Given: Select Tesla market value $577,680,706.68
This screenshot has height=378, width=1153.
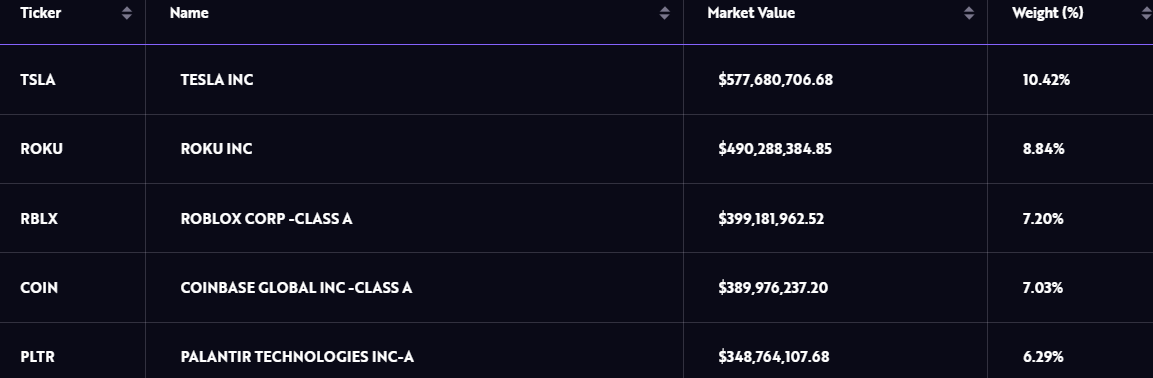Looking at the screenshot, I should (x=776, y=80).
